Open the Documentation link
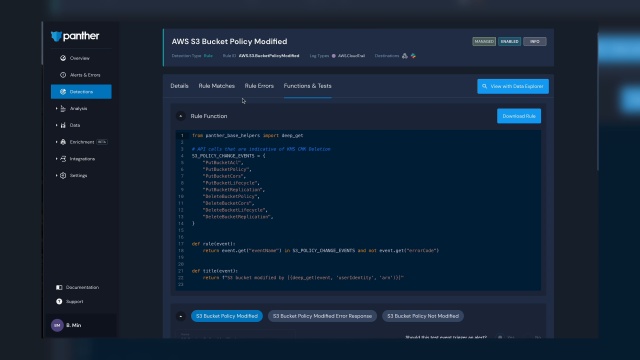The image size is (640, 360). pos(82,287)
